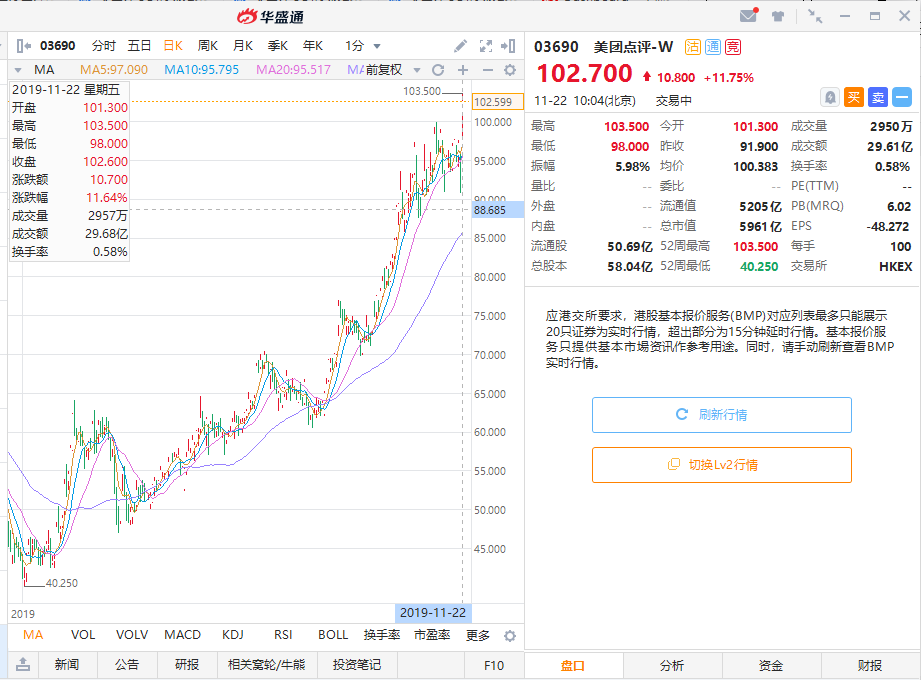This screenshot has width=921, height=680.
Task: Select the MA indicator at bottom
Action: pos(33,635)
